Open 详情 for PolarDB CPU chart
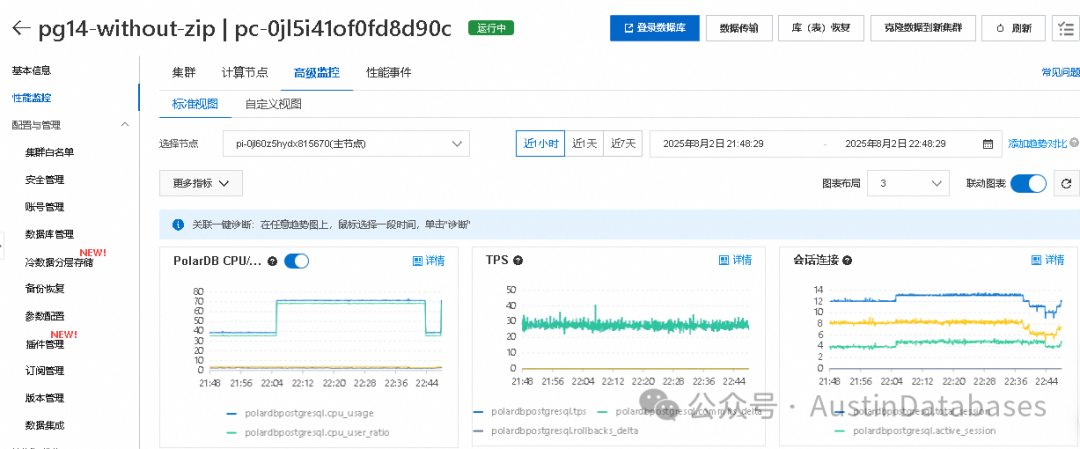1080x449 pixels. coord(428,260)
